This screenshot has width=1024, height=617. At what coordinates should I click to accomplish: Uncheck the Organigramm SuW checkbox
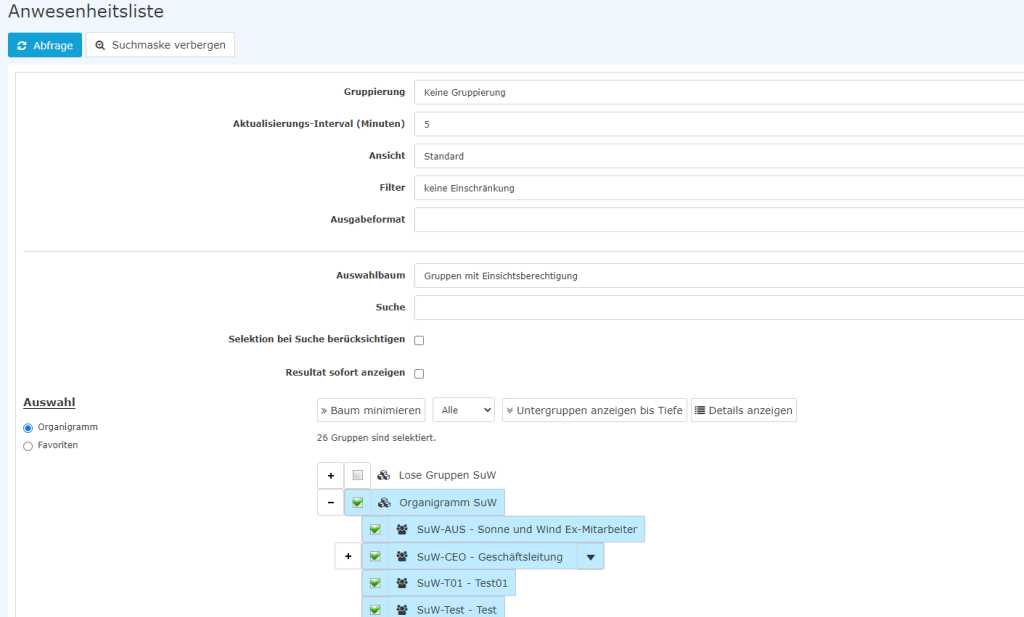pyautogui.click(x=357, y=503)
